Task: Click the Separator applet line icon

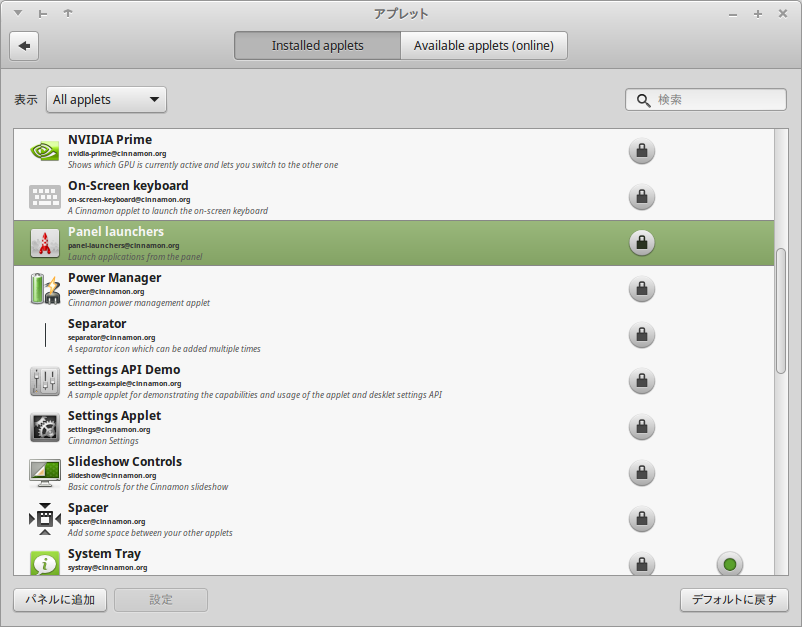Action: 45,335
